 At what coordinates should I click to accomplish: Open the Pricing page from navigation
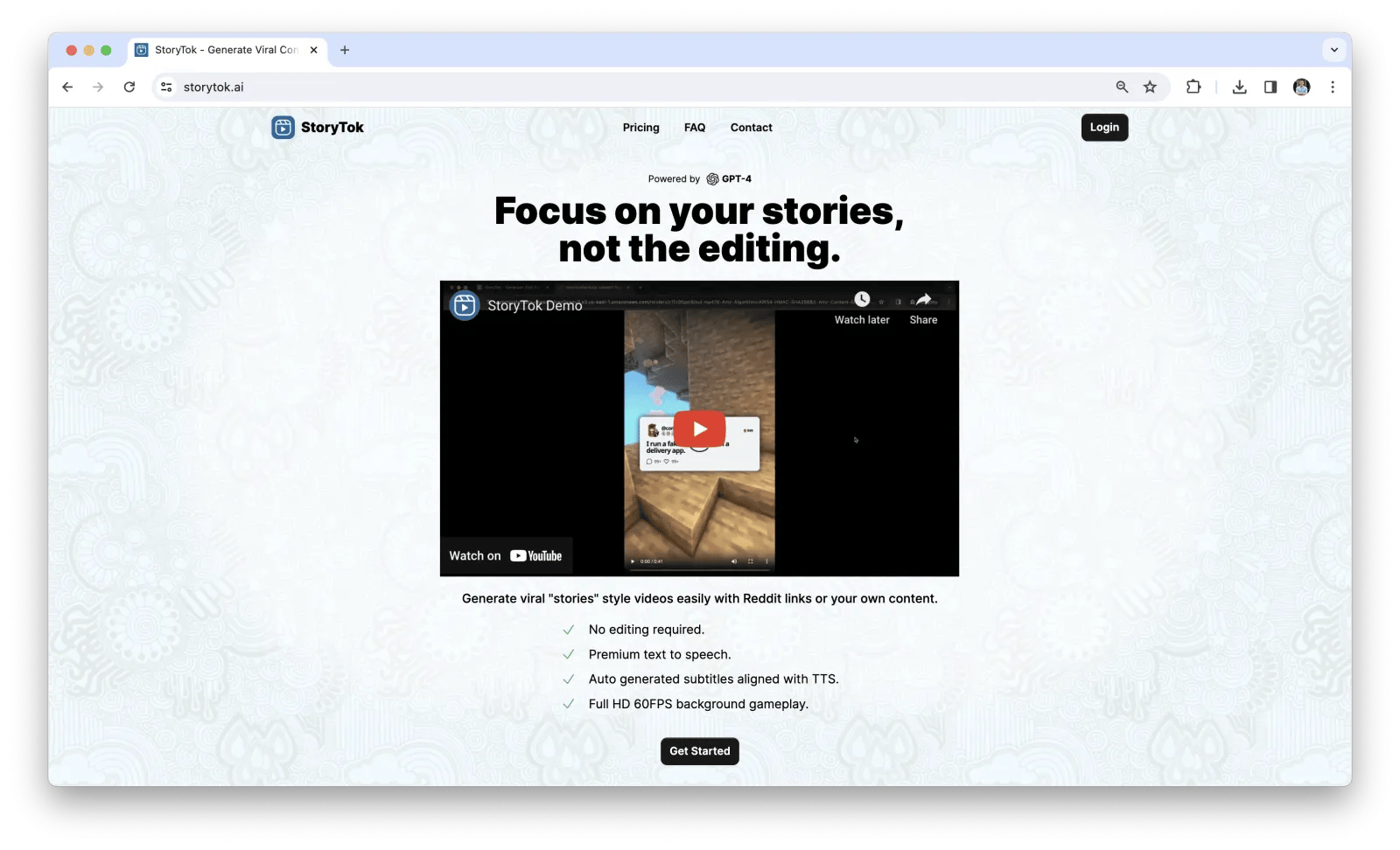640,128
